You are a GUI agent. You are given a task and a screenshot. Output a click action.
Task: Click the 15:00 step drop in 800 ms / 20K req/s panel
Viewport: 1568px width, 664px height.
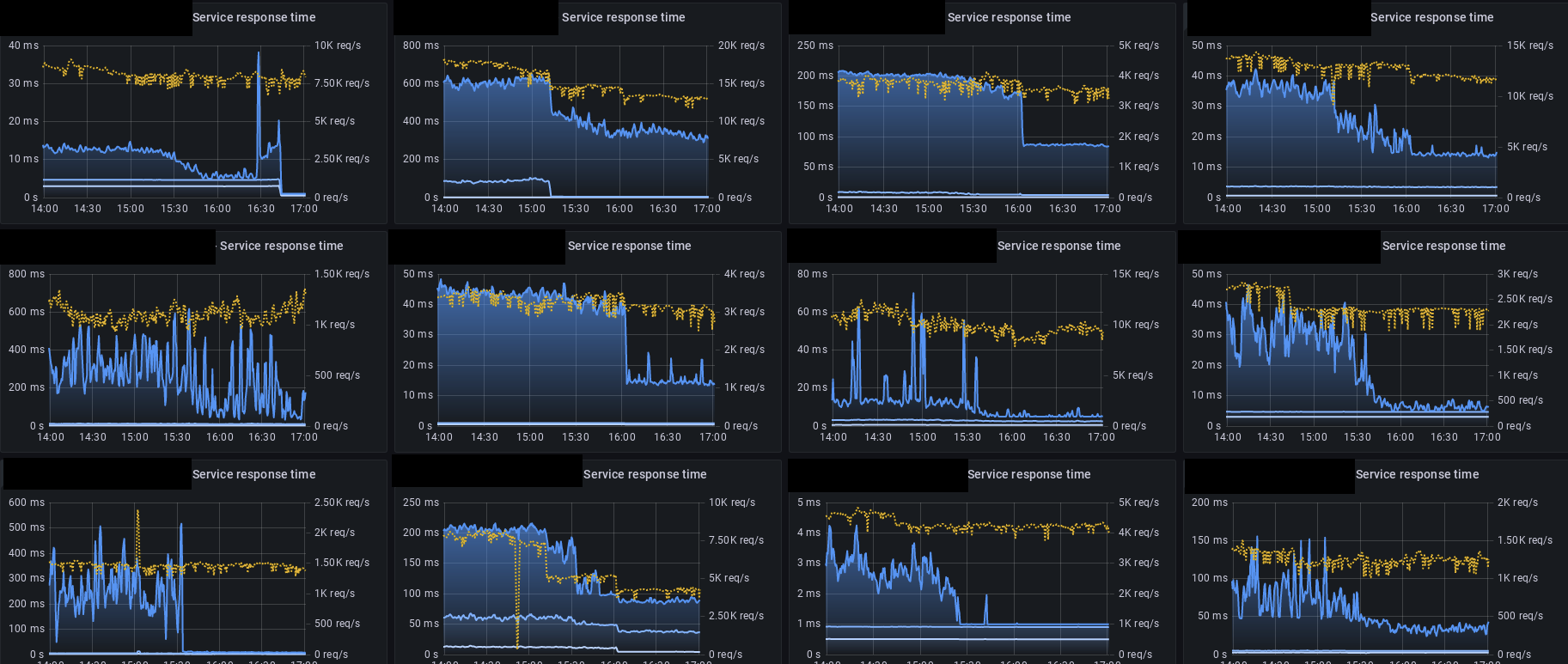click(551, 97)
